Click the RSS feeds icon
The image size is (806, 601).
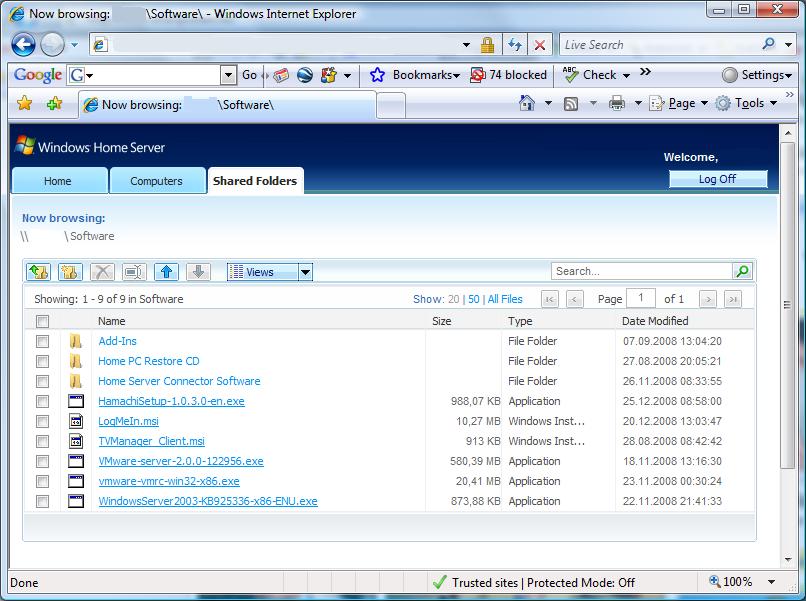(571, 104)
